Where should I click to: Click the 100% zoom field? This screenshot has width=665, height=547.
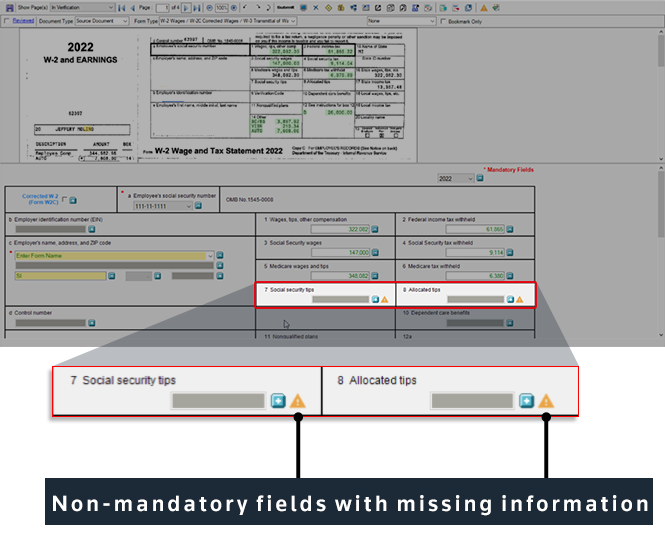coord(221,8)
